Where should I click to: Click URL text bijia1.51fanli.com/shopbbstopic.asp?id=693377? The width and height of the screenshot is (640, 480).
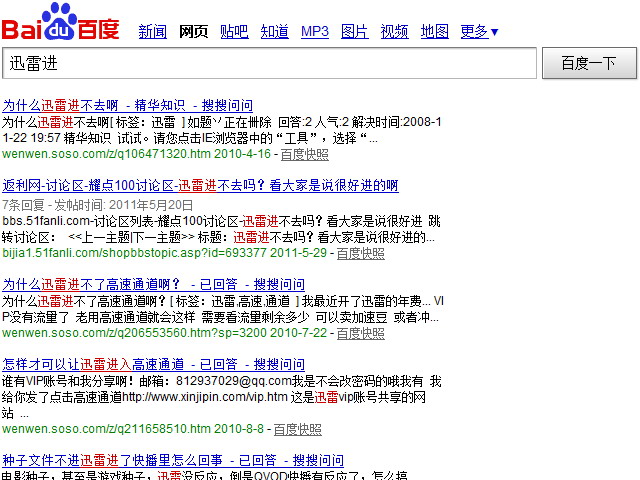coord(134,253)
